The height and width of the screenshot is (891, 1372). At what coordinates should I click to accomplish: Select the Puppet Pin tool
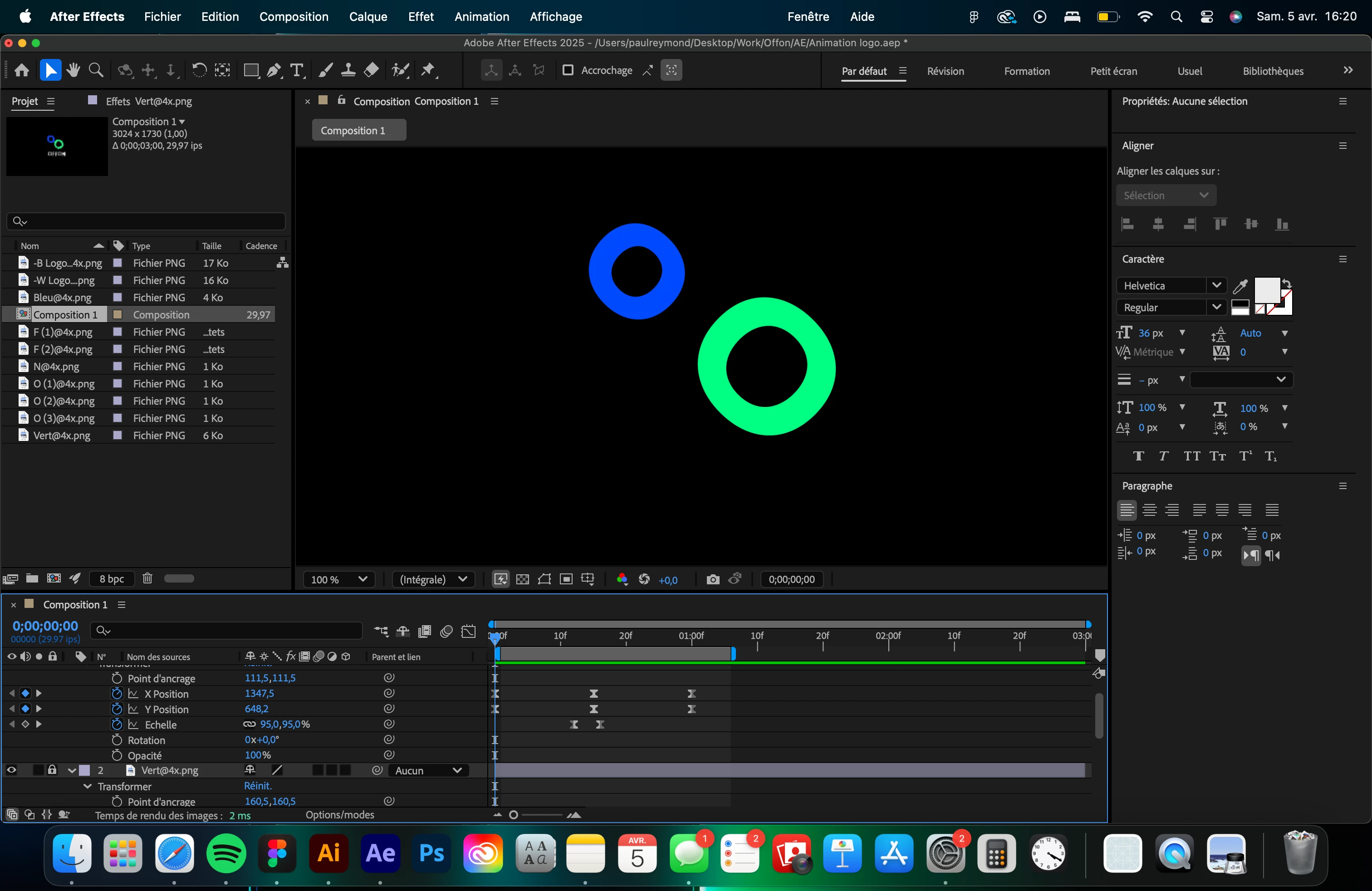click(x=428, y=70)
